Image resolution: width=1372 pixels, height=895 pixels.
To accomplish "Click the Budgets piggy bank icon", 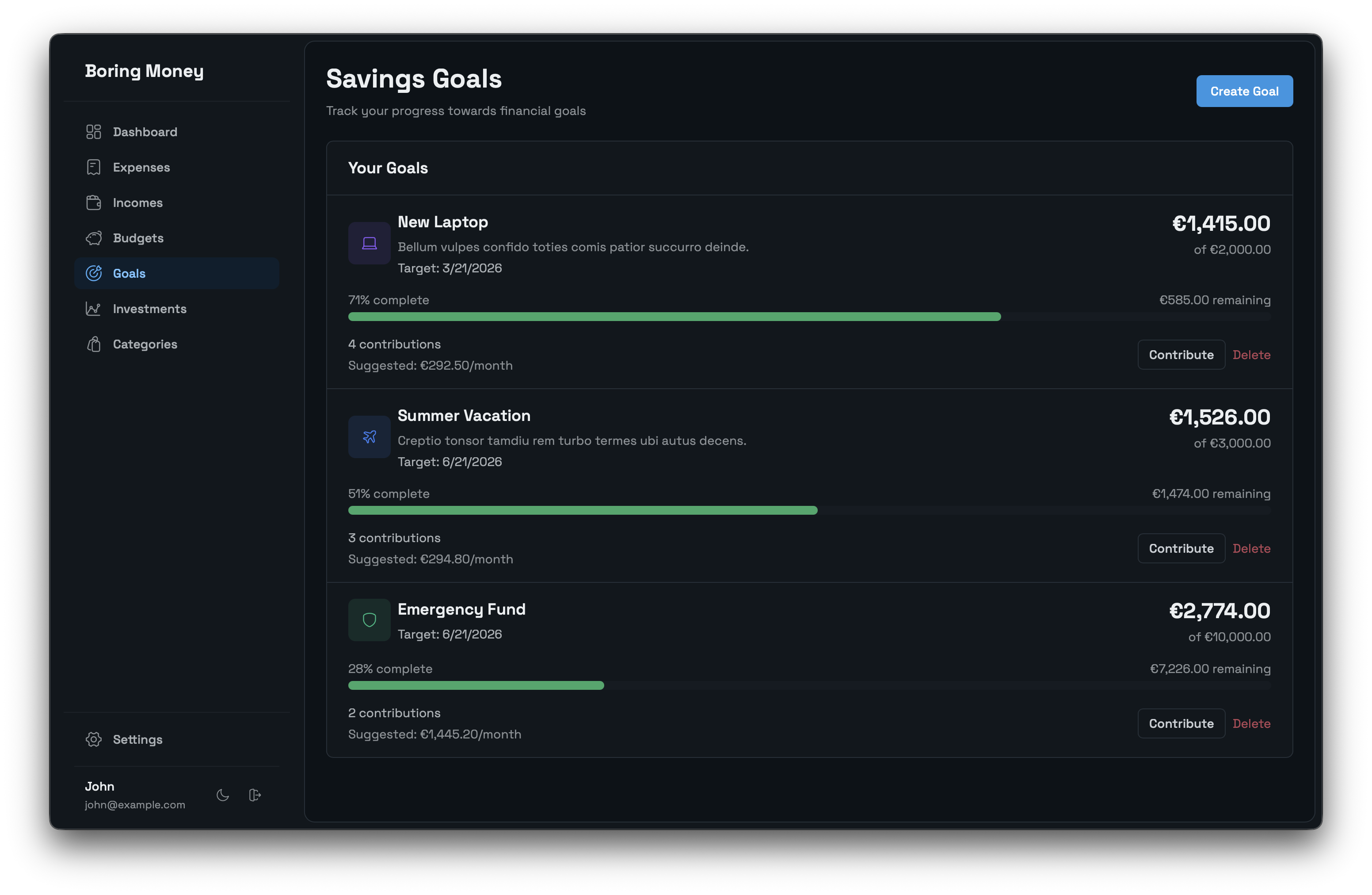I will [93, 238].
